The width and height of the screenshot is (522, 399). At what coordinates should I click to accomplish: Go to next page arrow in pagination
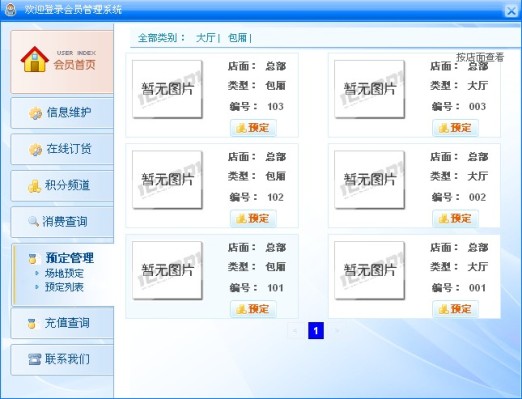pyautogui.click(x=337, y=331)
